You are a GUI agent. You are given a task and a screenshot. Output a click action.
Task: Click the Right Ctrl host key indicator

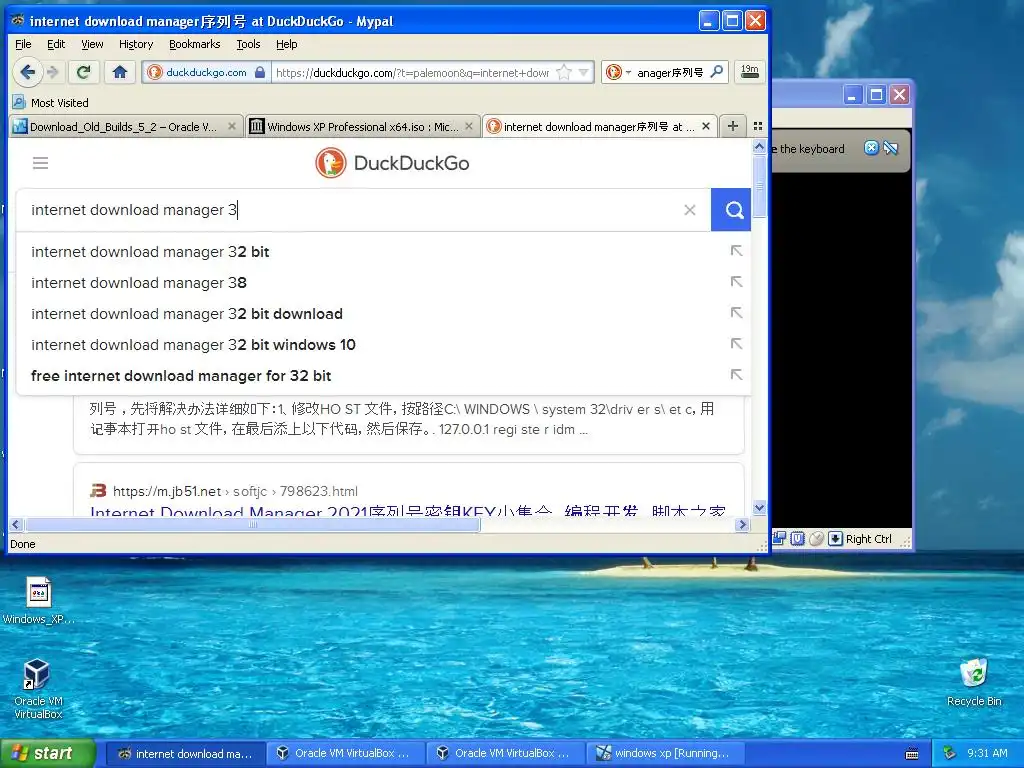point(869,539)
